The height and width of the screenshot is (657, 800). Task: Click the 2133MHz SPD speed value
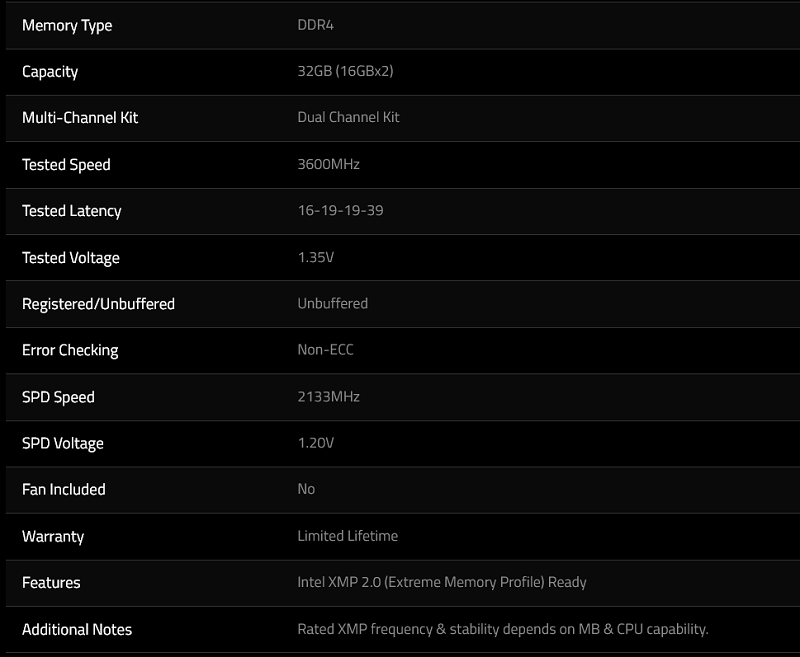point(328,397)
